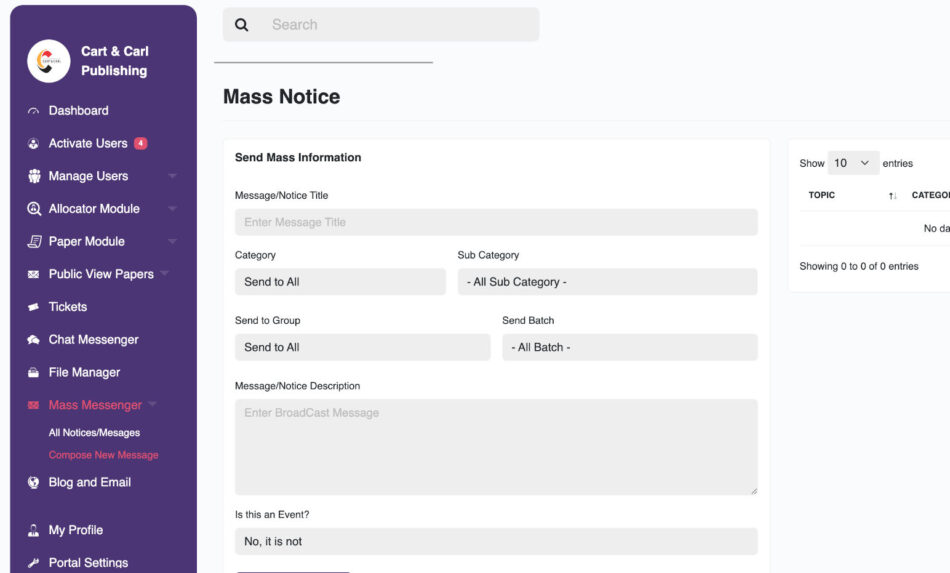Screen dimensions: 950x573
Task: Click the Blog and Email globe icon
Action: coord(33,482)
